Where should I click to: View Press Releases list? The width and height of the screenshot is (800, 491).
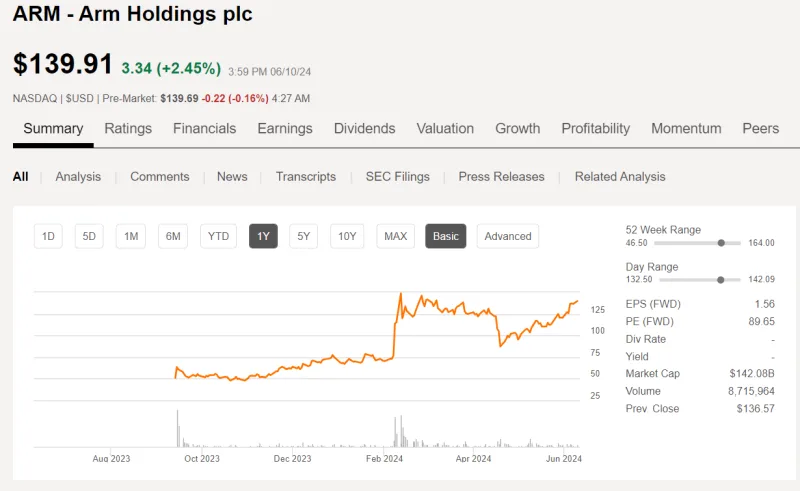point(501,176)
